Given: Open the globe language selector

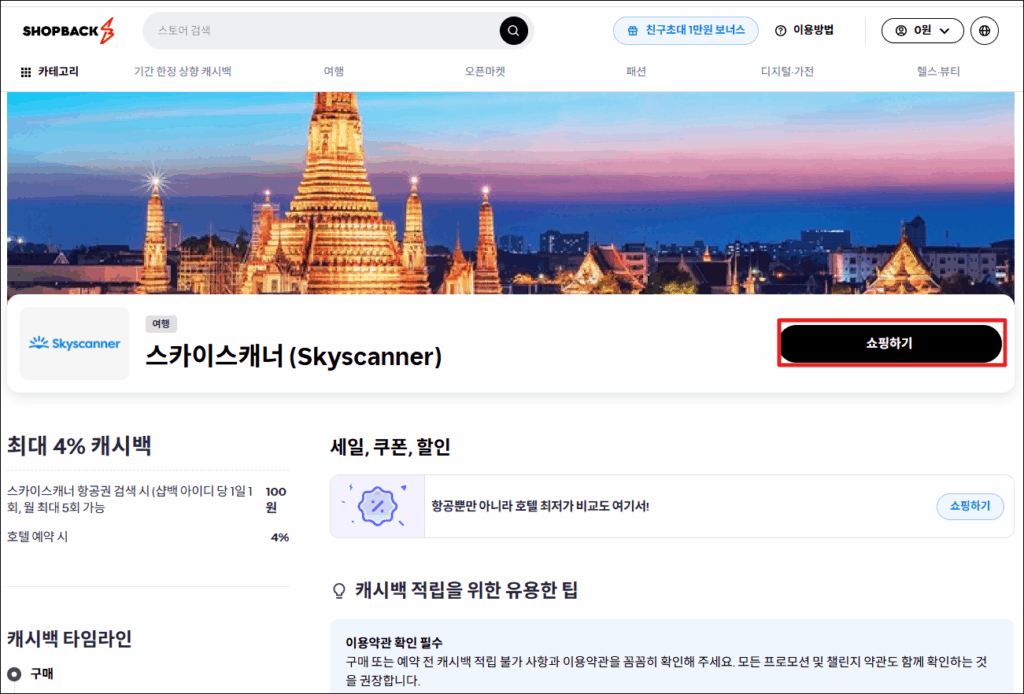Looking at the screenshot, I should point(984,31).
